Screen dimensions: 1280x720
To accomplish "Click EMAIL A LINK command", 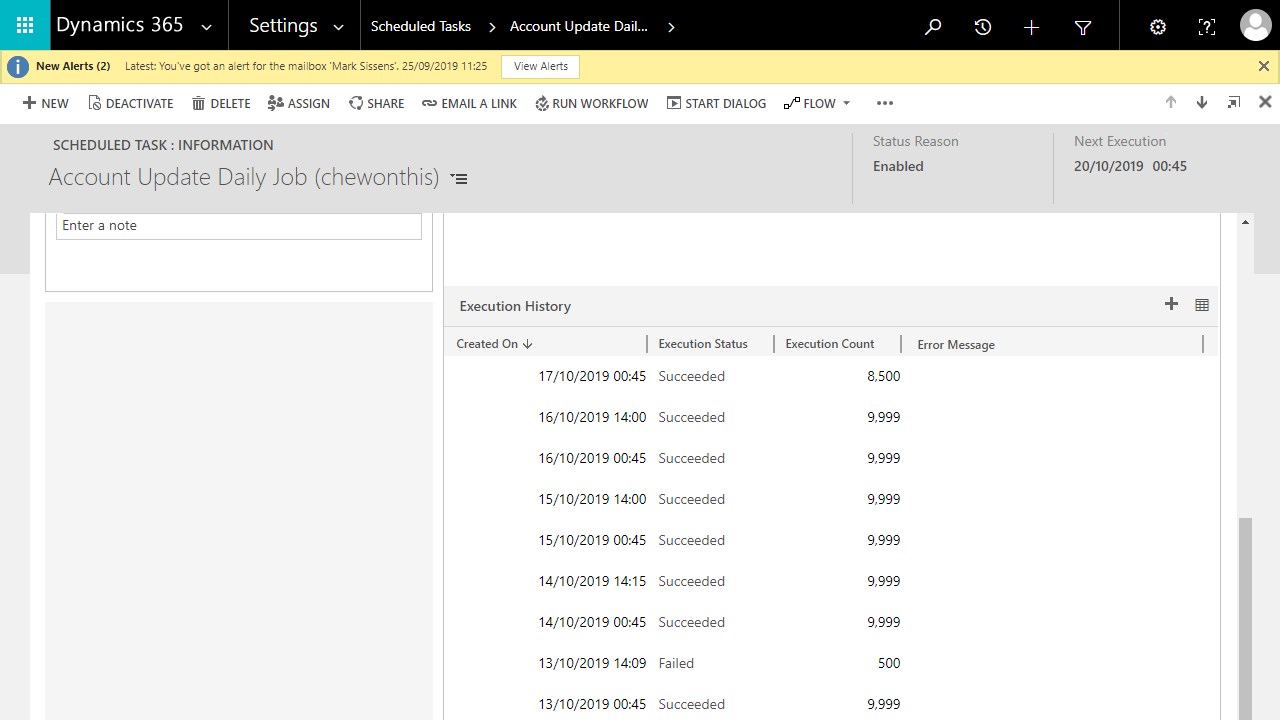I will [x=470, y=103].
